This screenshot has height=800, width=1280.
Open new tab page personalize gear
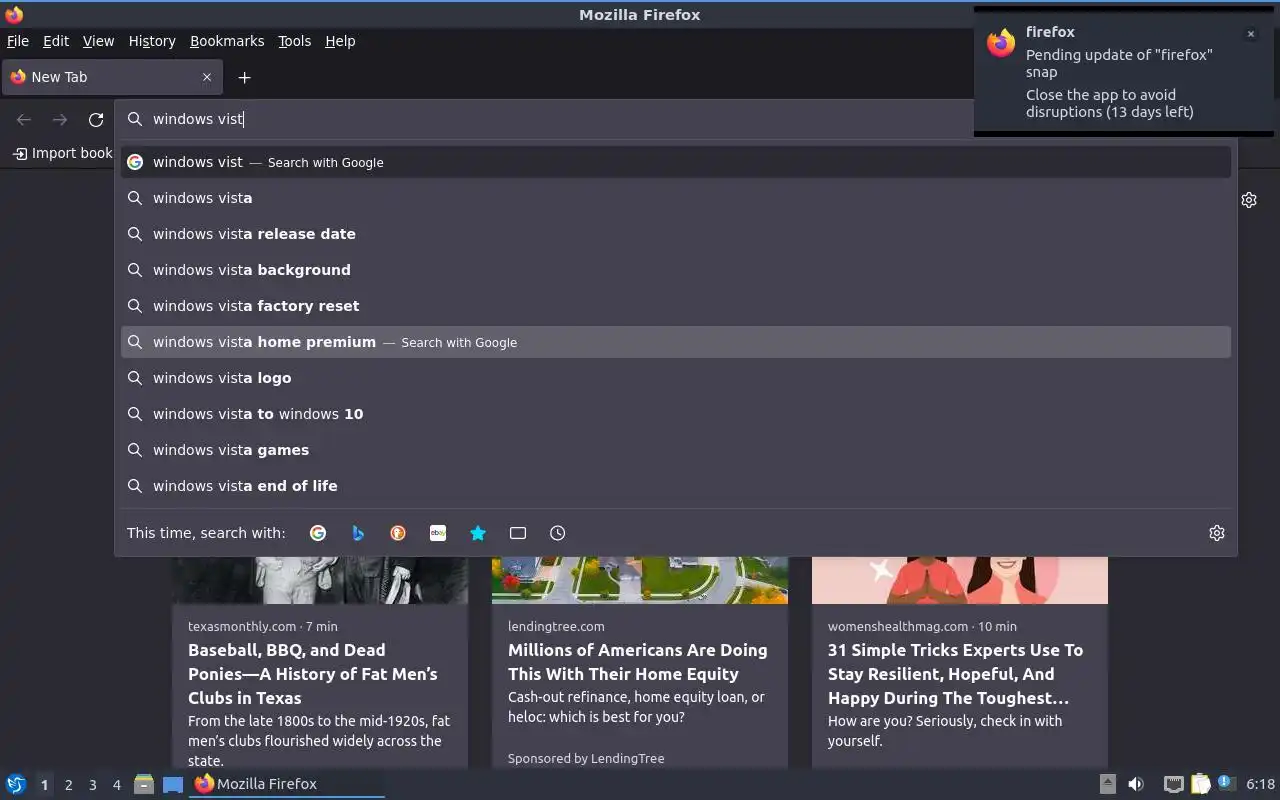[x=1249, y=200]
